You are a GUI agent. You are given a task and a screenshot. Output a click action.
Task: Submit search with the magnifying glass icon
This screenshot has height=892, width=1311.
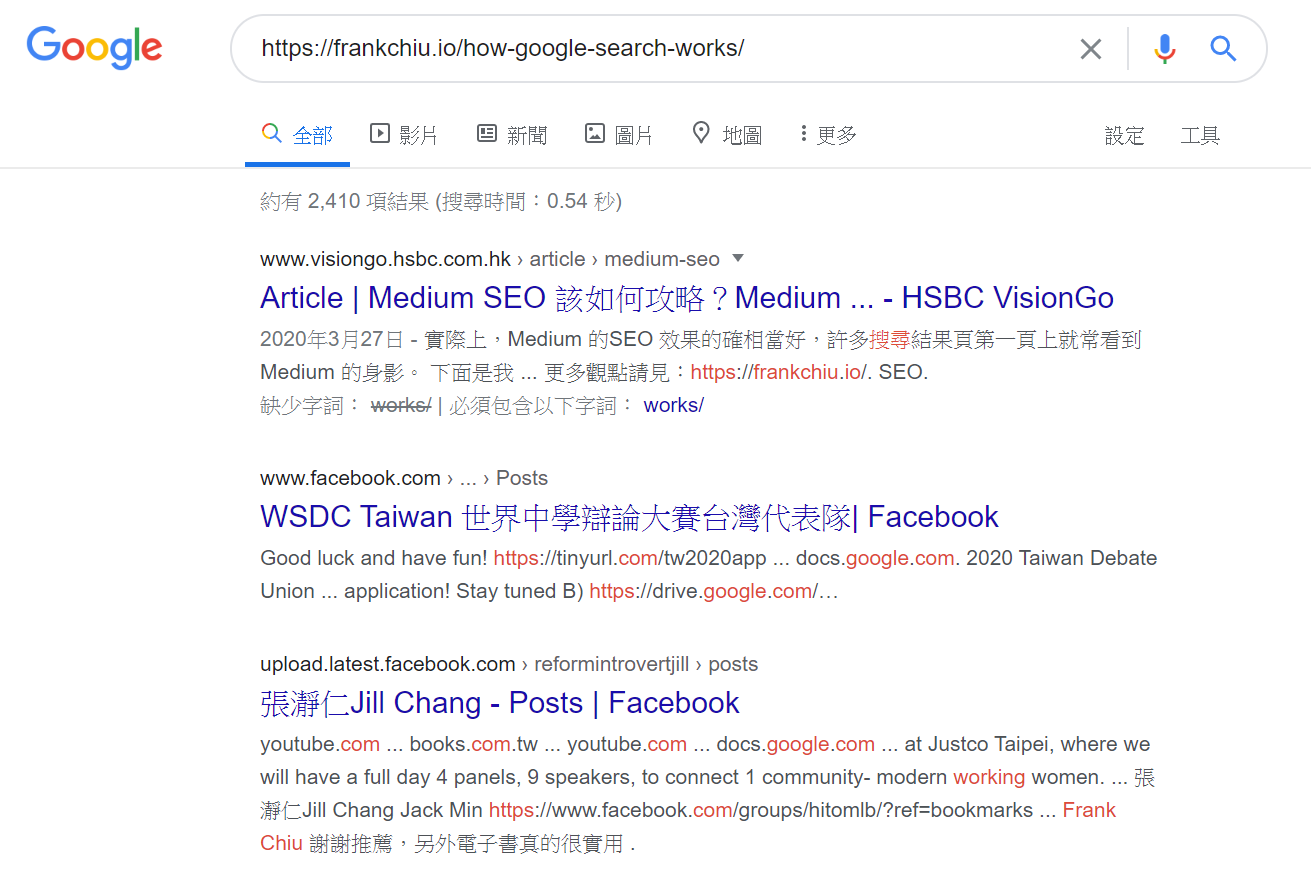[x=1224, y=48]
